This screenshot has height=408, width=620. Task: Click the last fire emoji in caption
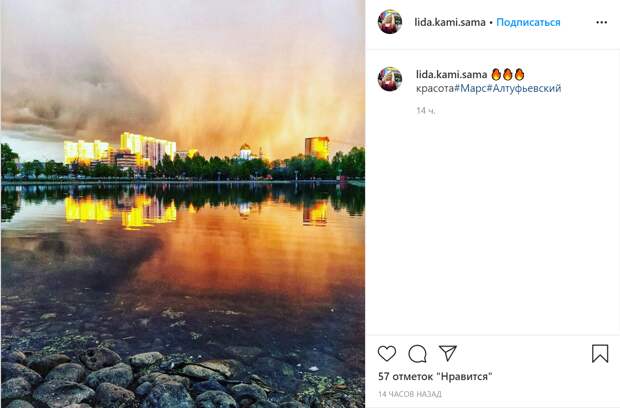[520, 74]
